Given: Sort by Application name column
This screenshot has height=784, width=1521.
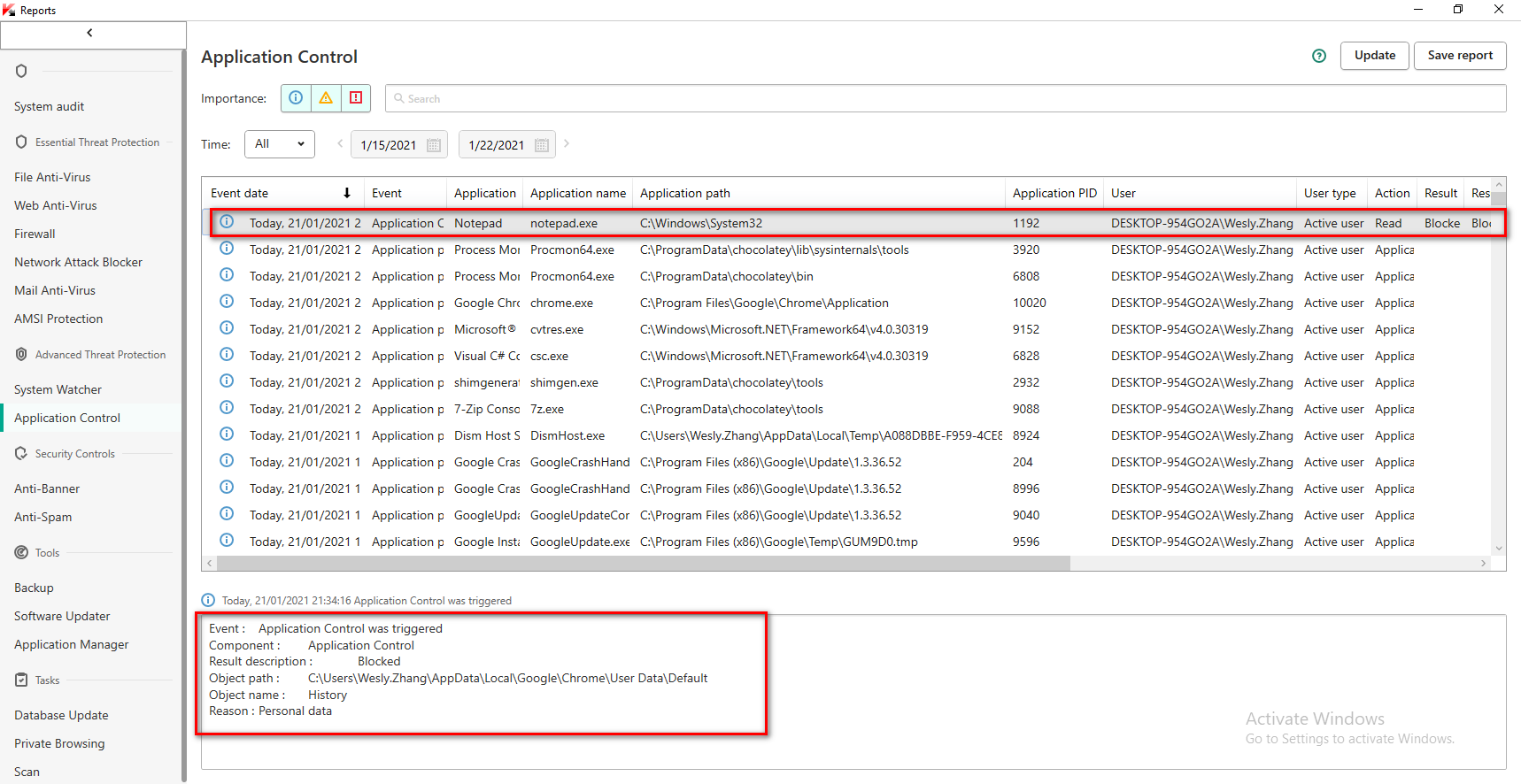Looking at the screenshot, I should [578, 193].
